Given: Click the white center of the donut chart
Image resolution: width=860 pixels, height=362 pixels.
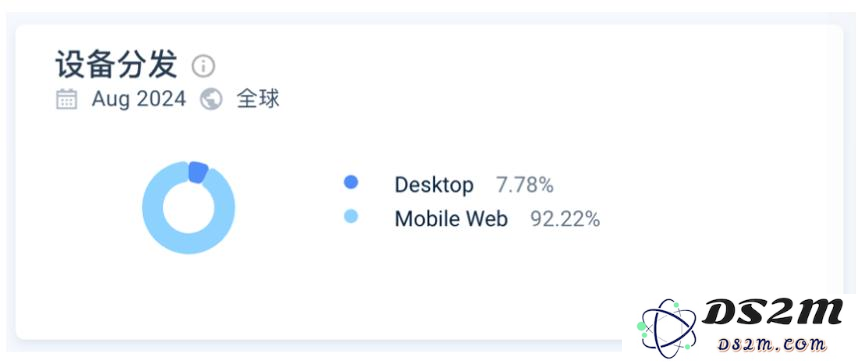Looking at the screenshot, I should click(189, 208).
